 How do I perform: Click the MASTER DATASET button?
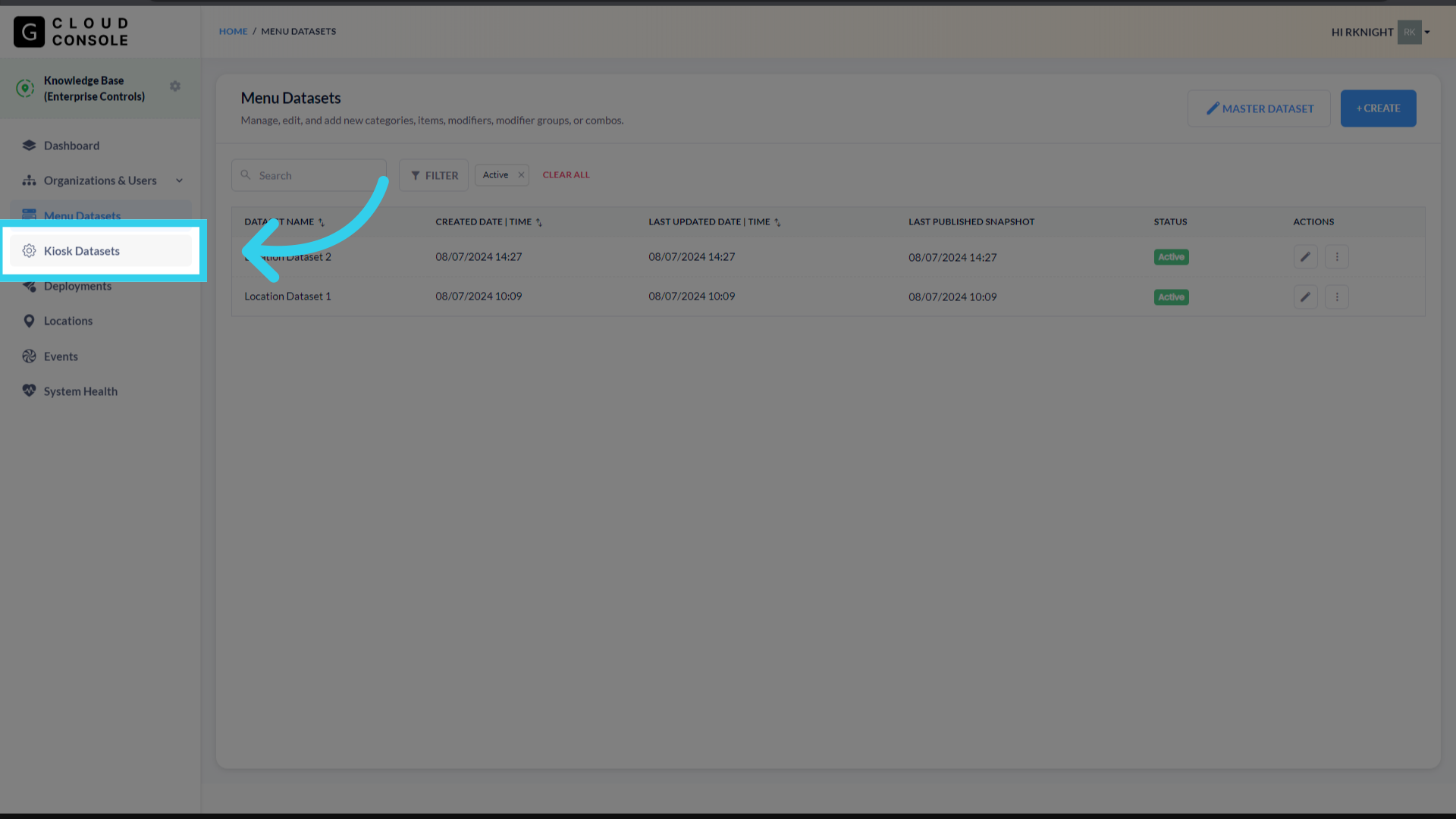pyautogui.click(x=1259, y=108)
